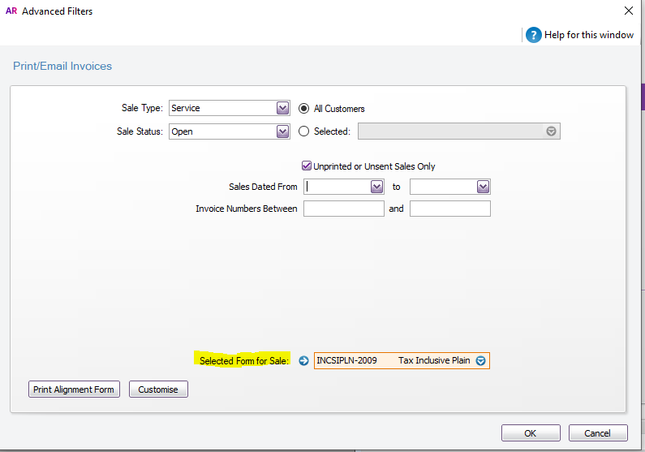Open the 'to' end date picker
Screen dimensions: 645x452
(x=482, y=186)
